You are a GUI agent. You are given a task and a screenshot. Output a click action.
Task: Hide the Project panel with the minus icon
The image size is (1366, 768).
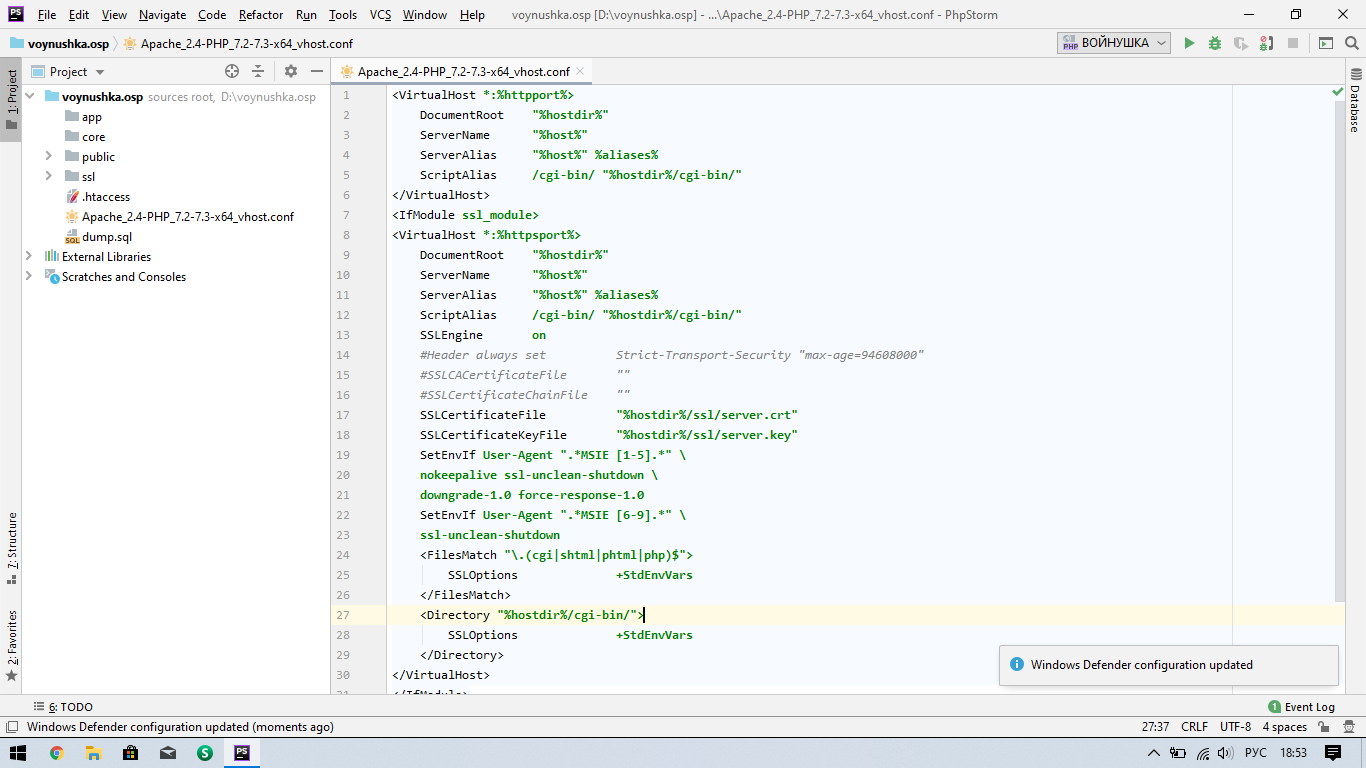click(317, 71)
